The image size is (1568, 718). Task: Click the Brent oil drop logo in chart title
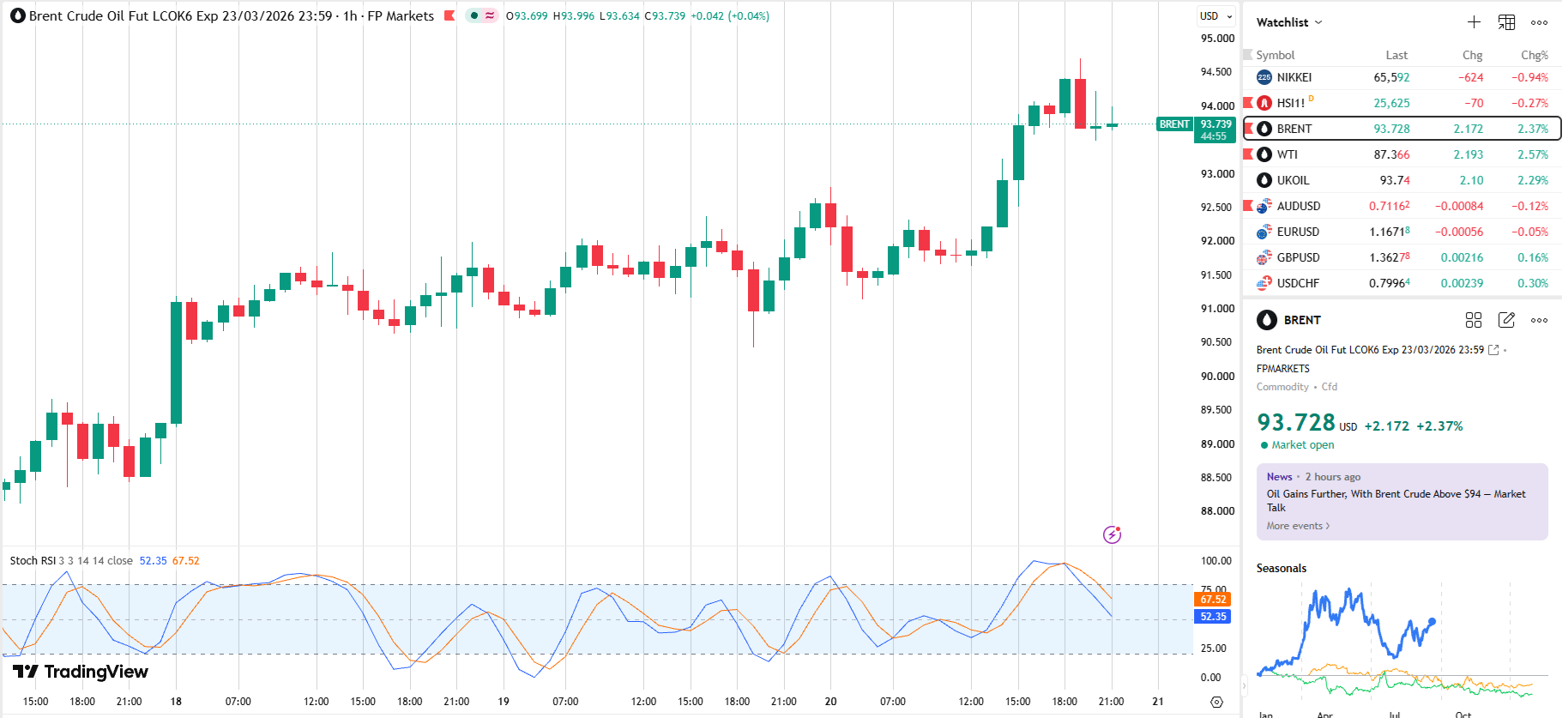click(x=18, y=16)
